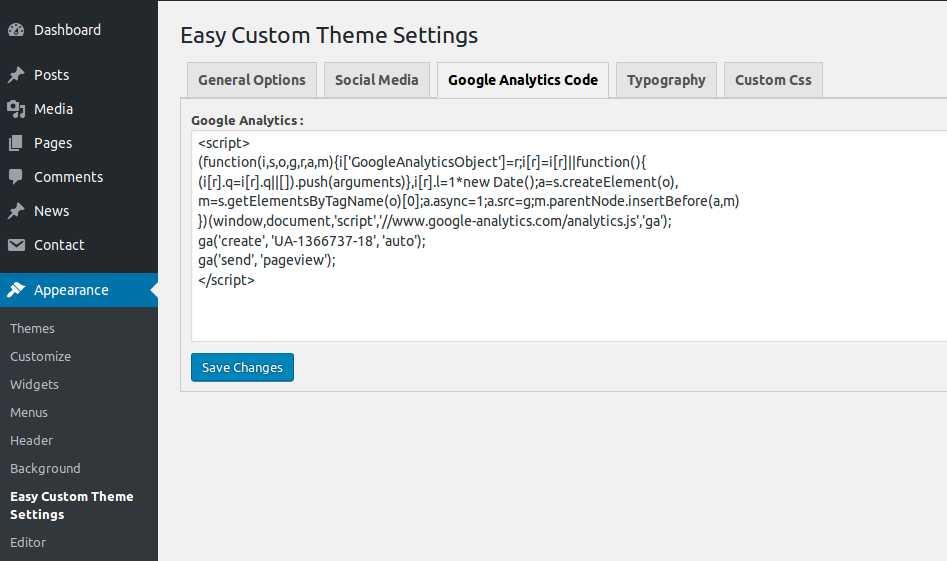
Task: Open the theme Editor link
Action: pos(28,542)
